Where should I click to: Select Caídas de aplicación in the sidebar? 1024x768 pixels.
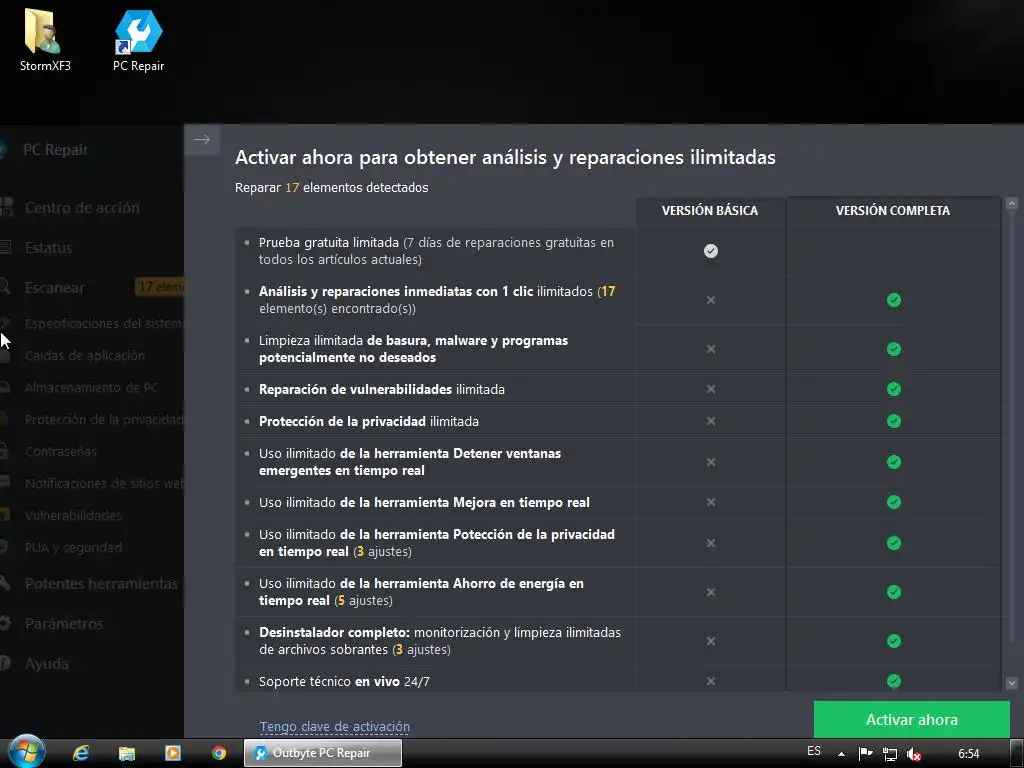coord(85,355)
